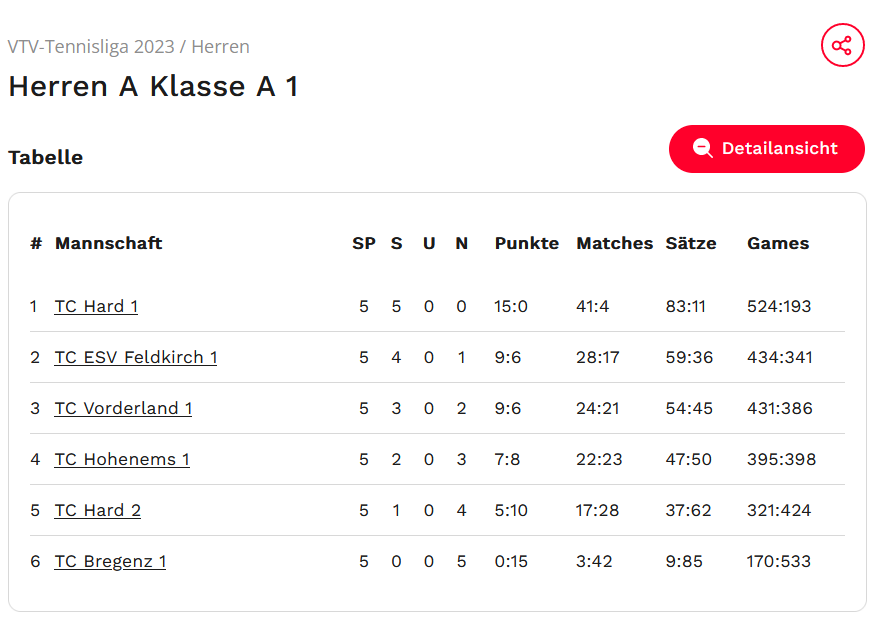Click the Games column header
Screen dimensions: 878x639
click(x=778, y=243)
